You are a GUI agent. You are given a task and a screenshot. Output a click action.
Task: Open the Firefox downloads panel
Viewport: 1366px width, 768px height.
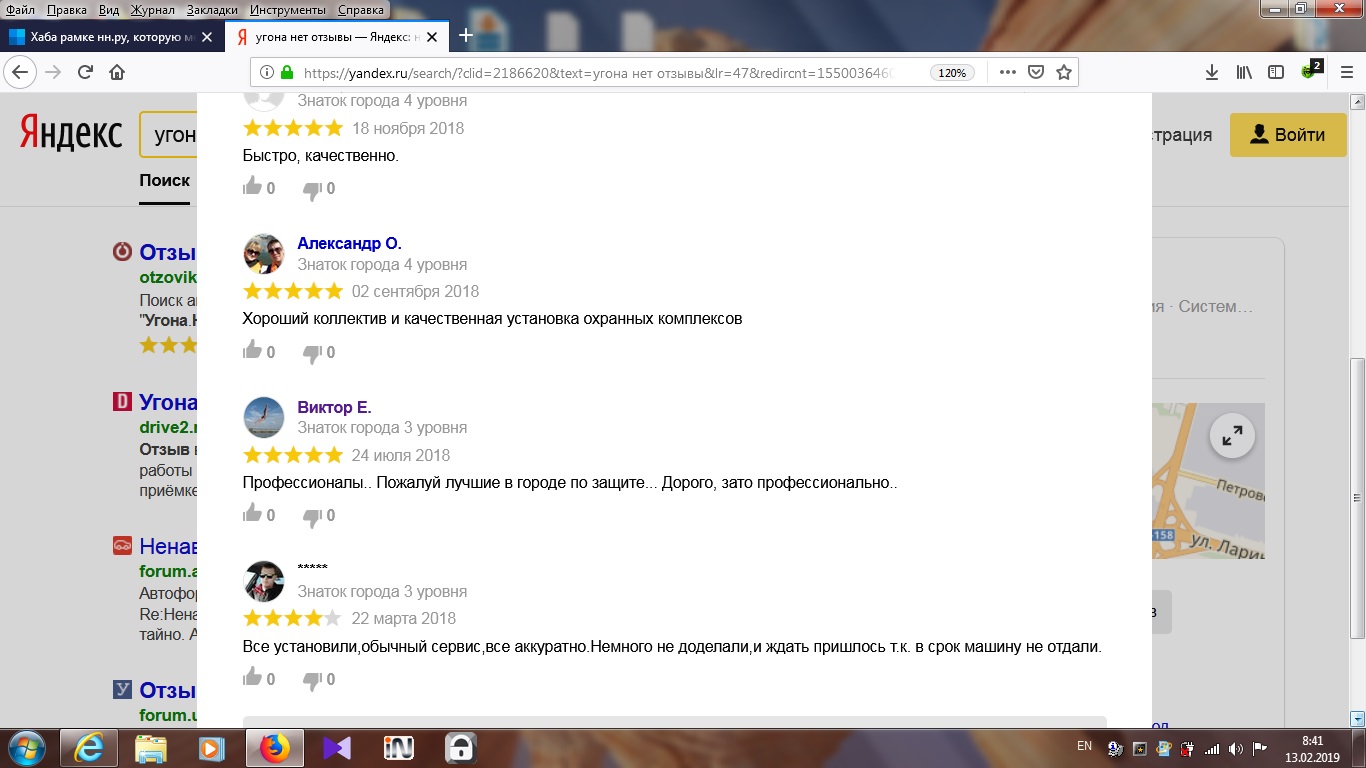1212,72
